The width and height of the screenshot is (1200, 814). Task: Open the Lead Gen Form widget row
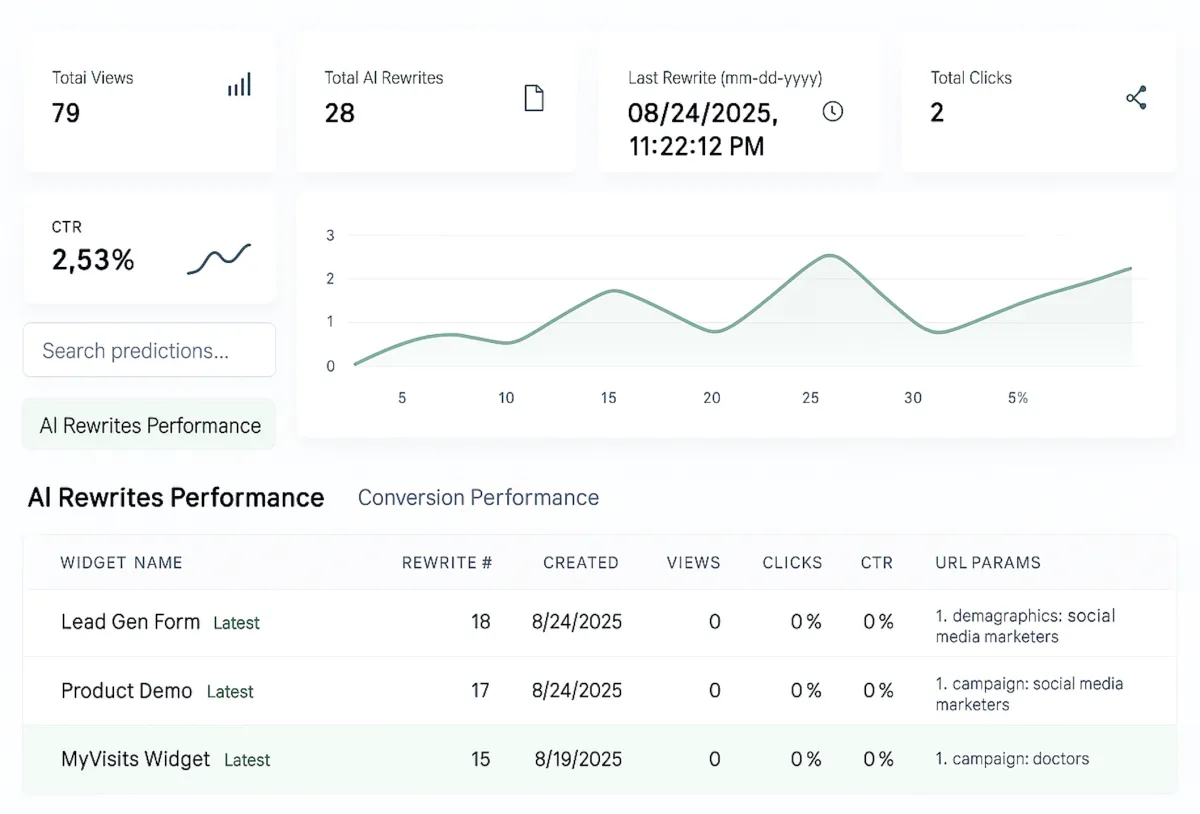click(x=130, y=622)
